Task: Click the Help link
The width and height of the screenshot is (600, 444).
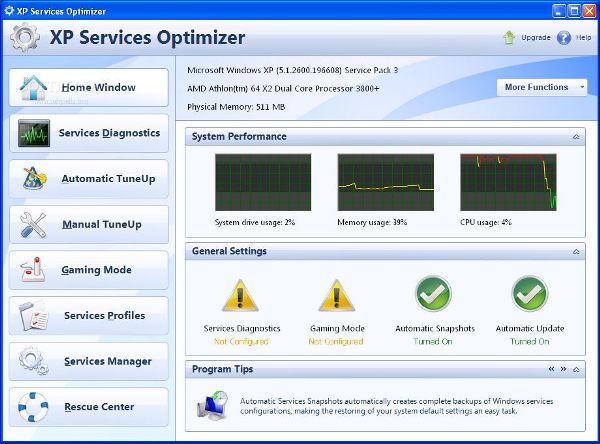Action: pos(583,38)
